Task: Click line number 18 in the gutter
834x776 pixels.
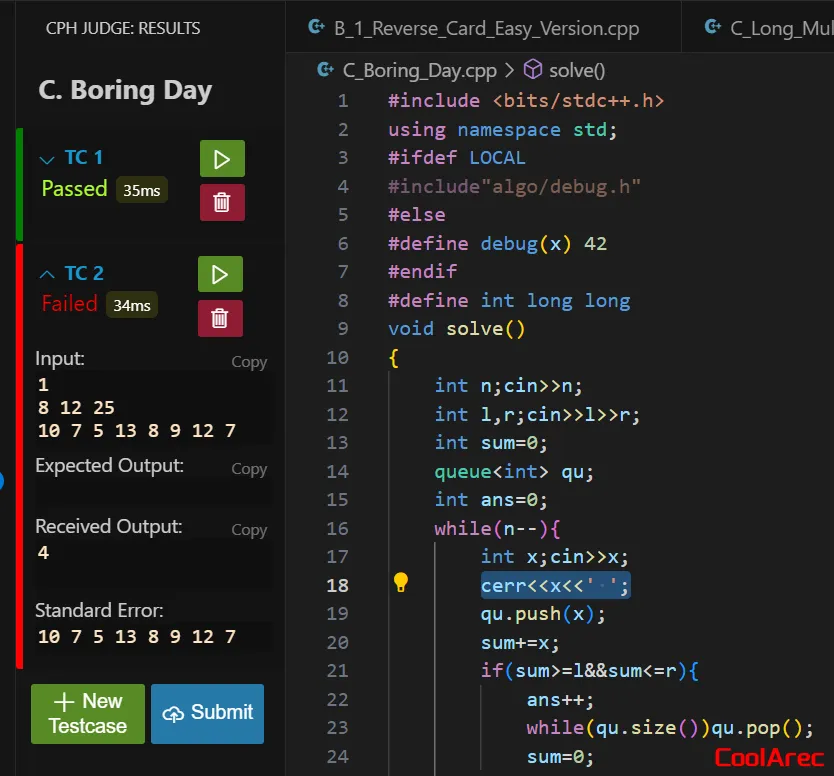Action: (x=337, y=586)
